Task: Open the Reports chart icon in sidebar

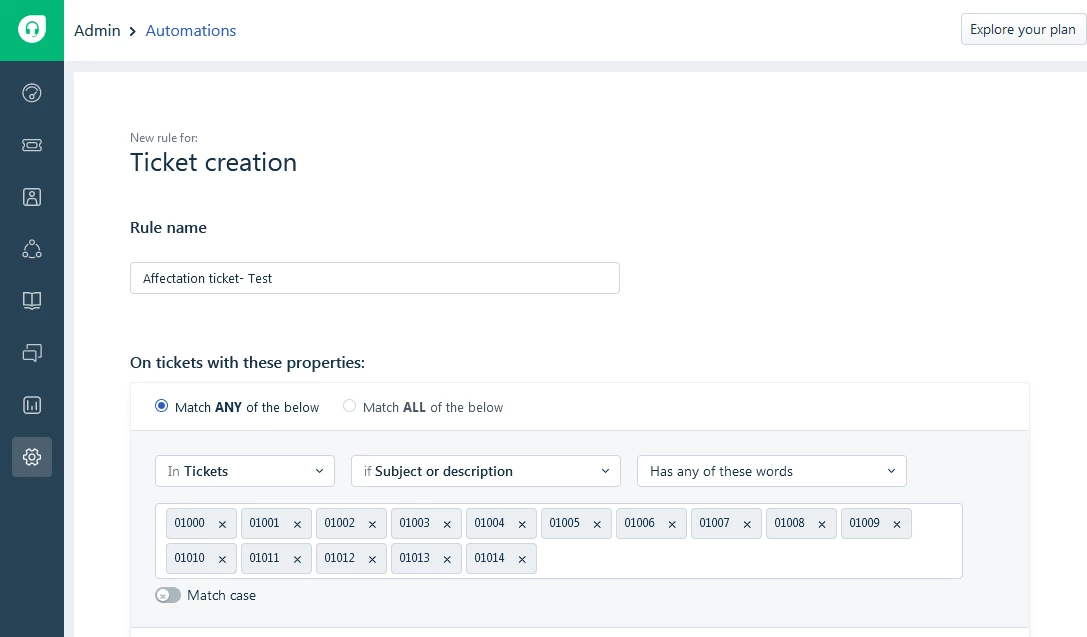Action: 32,405
